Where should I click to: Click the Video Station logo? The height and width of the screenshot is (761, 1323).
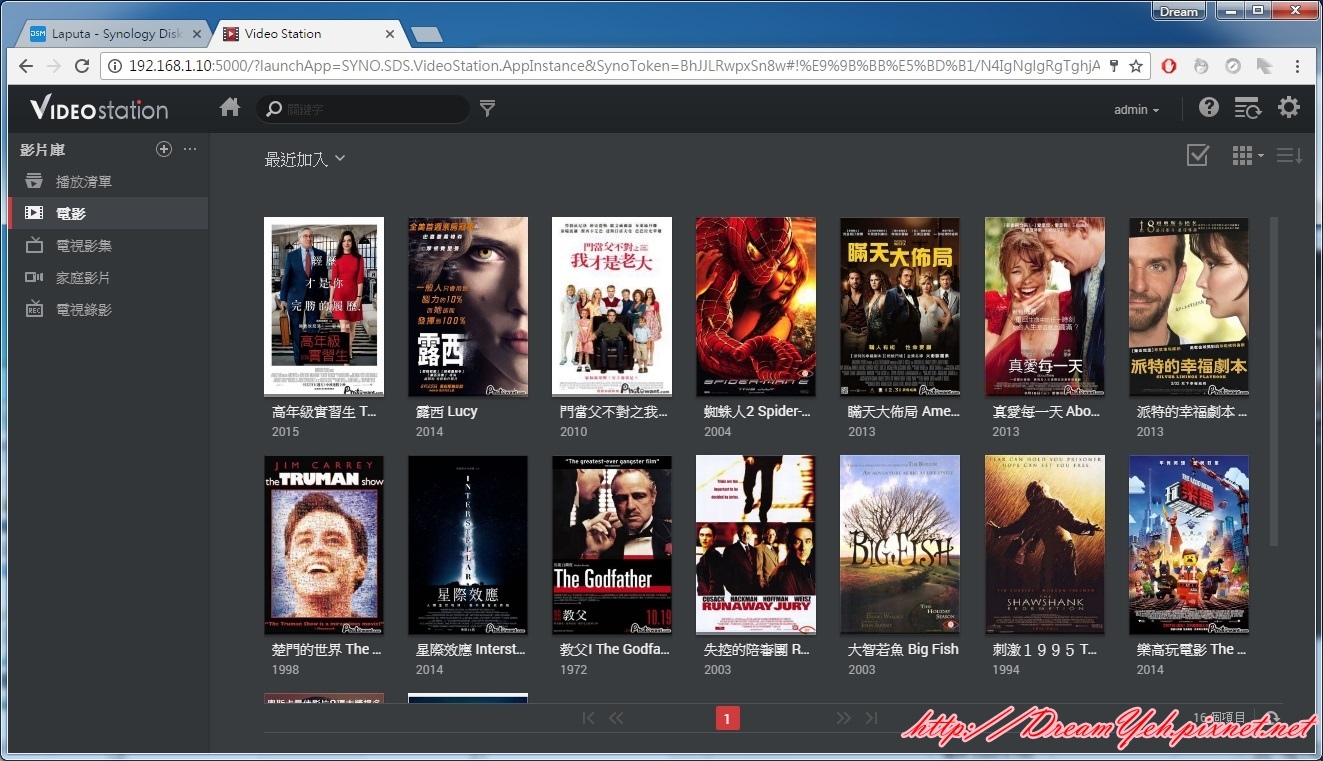(99, 108)
